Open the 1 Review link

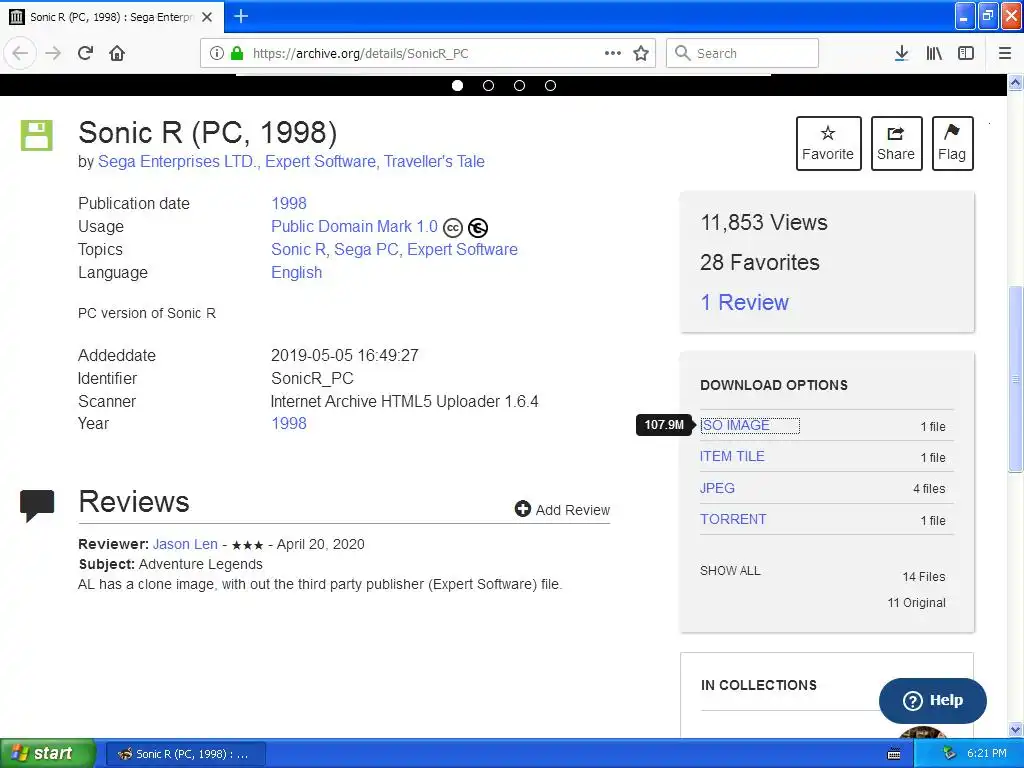pos(744,302)
